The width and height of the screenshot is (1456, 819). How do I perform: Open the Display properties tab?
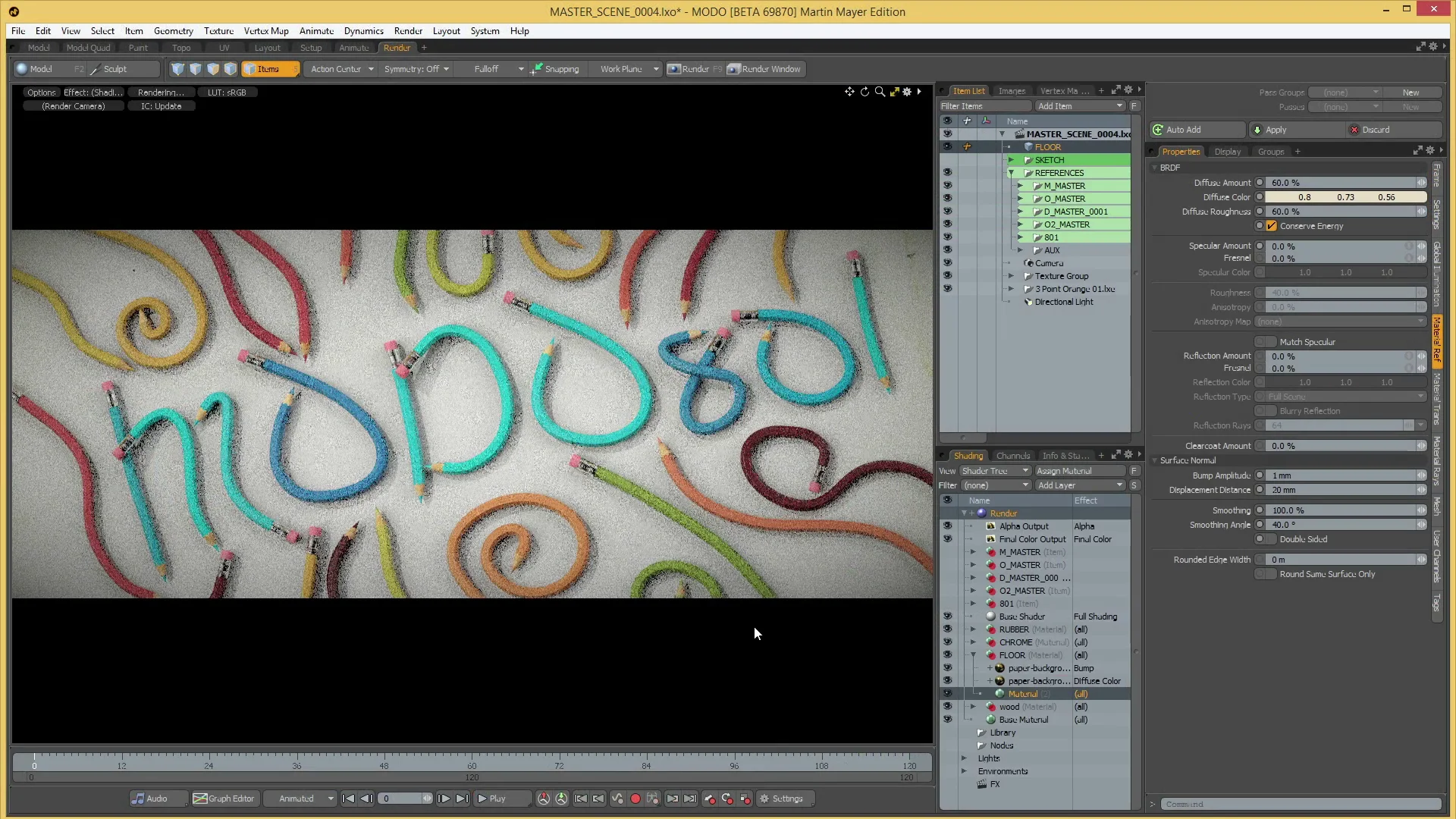(1227, 152)
